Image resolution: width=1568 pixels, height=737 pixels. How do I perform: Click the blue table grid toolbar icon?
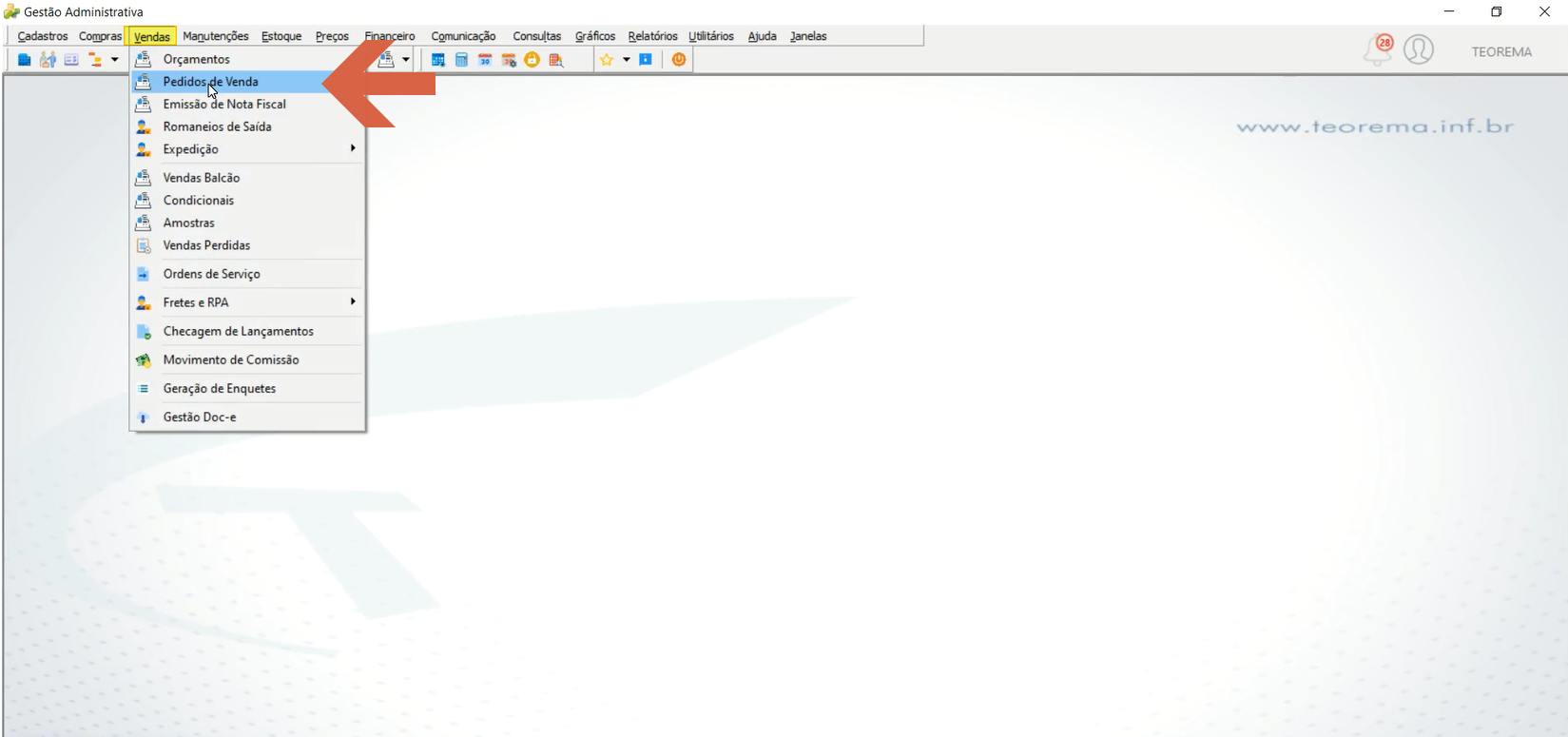coord(438,60)
